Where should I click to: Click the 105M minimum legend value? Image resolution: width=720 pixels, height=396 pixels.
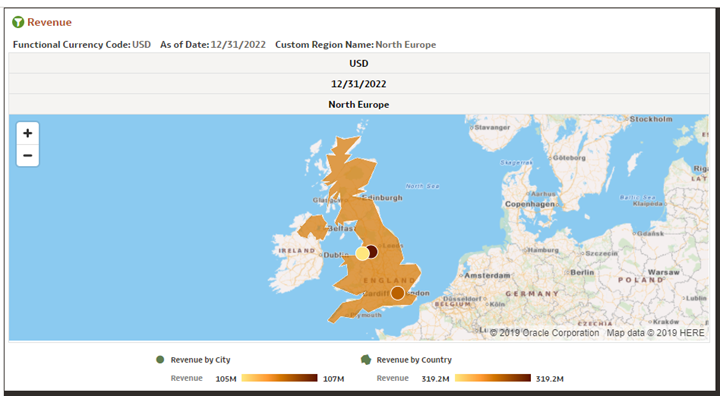[x=226, y=379]
